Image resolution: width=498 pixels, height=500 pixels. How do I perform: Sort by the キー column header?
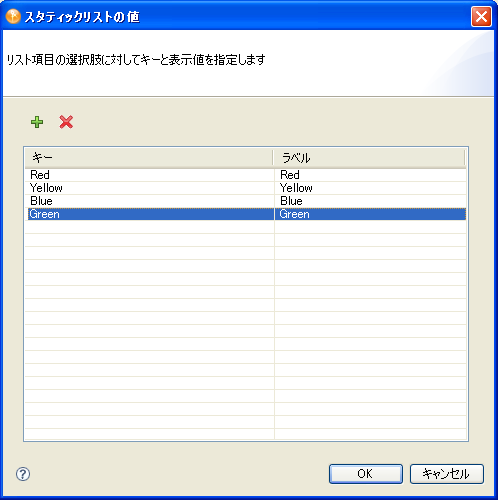pos(149,157)
